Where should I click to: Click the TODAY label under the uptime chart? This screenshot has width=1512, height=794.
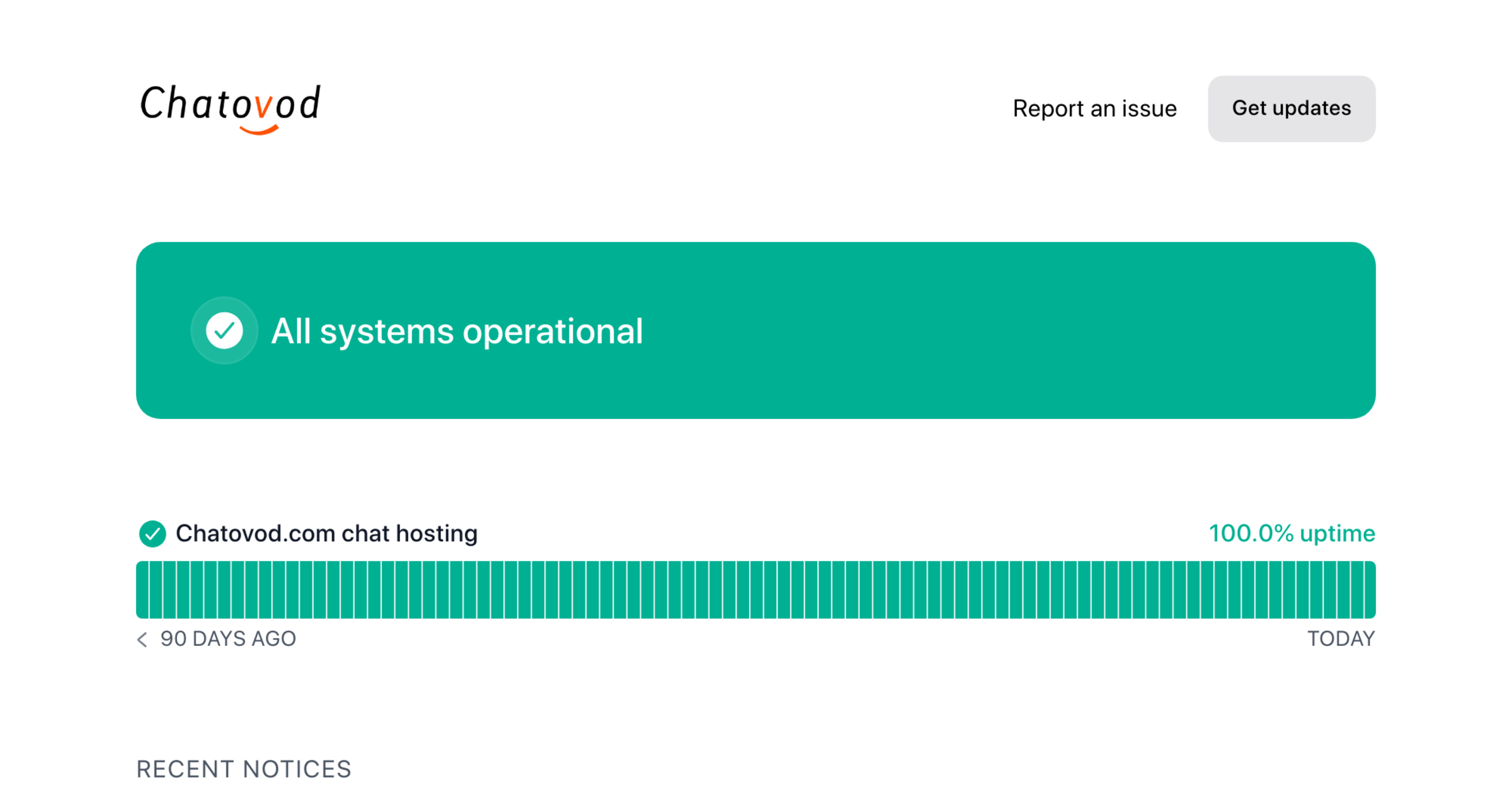(1341, 639)
